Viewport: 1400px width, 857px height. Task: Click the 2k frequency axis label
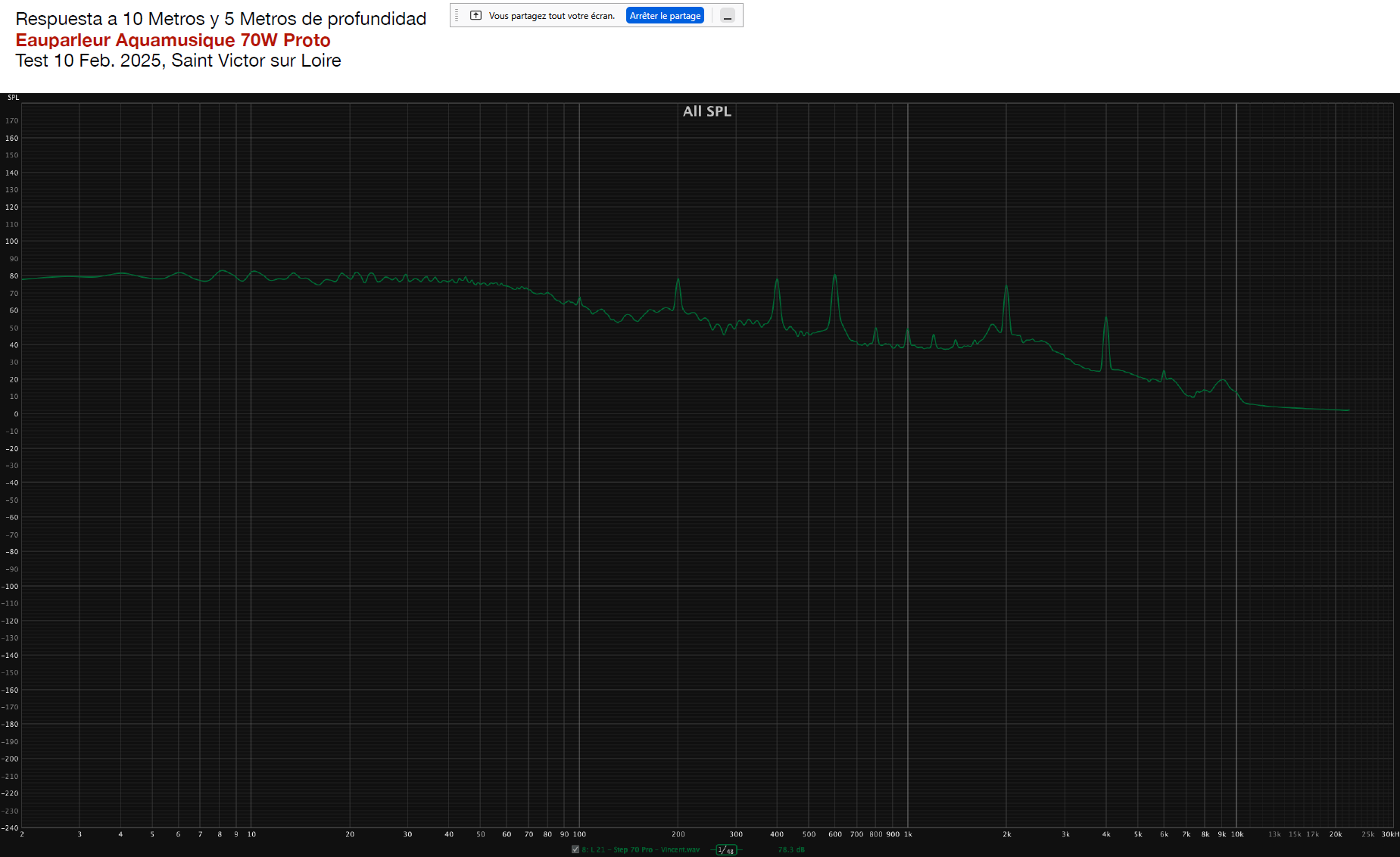point(1007,834)
